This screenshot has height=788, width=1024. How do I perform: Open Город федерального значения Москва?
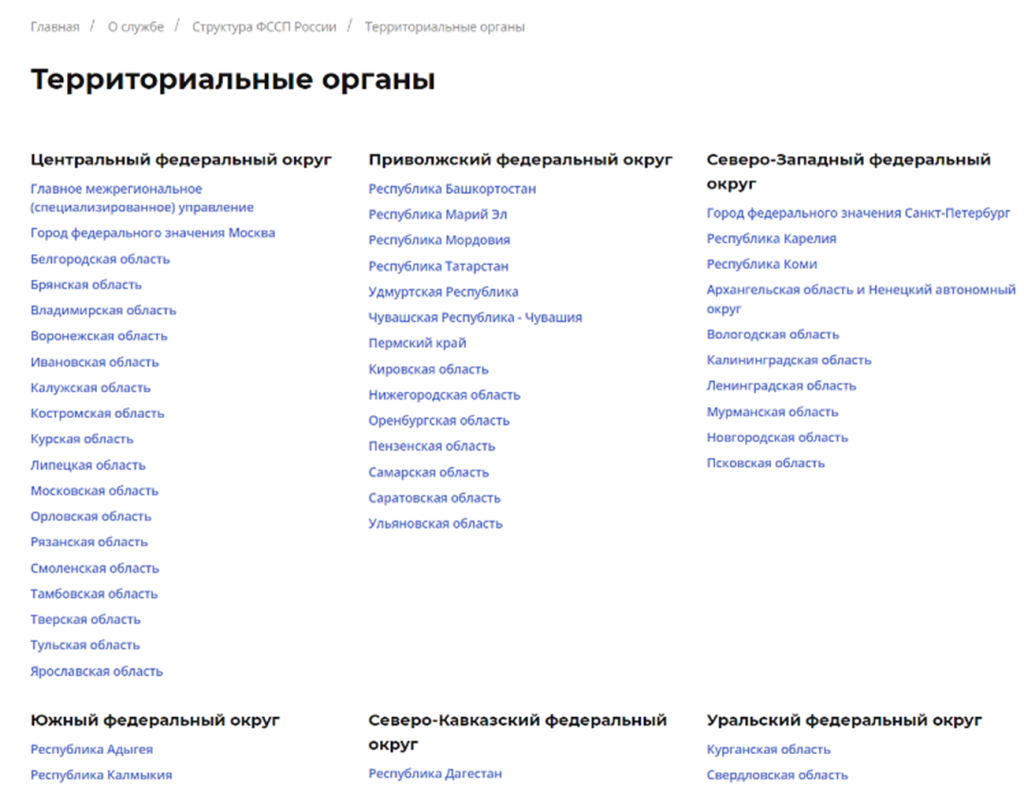(x=152, y=232)
